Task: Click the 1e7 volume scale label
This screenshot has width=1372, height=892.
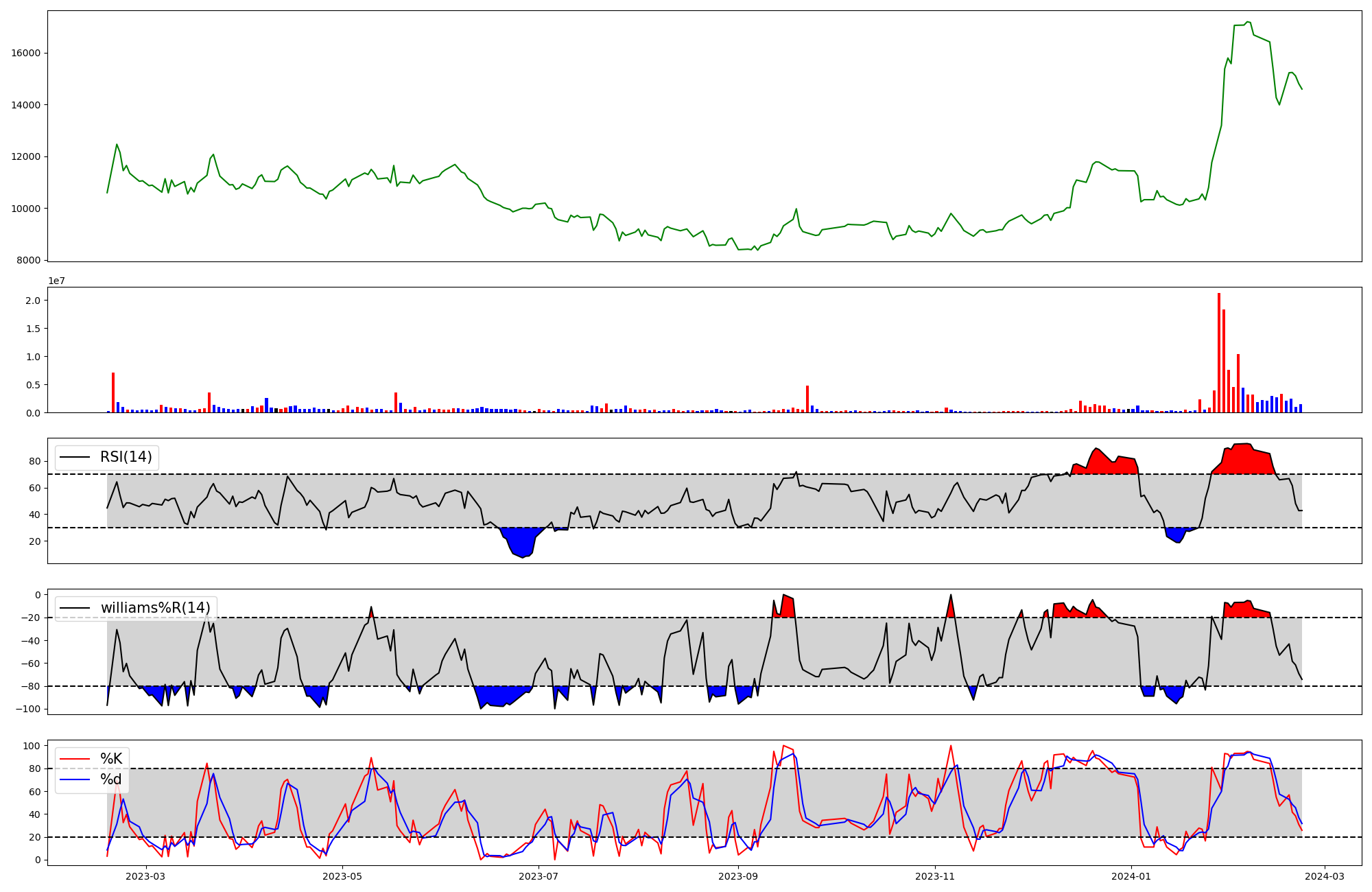Action: tap(57, 281)
